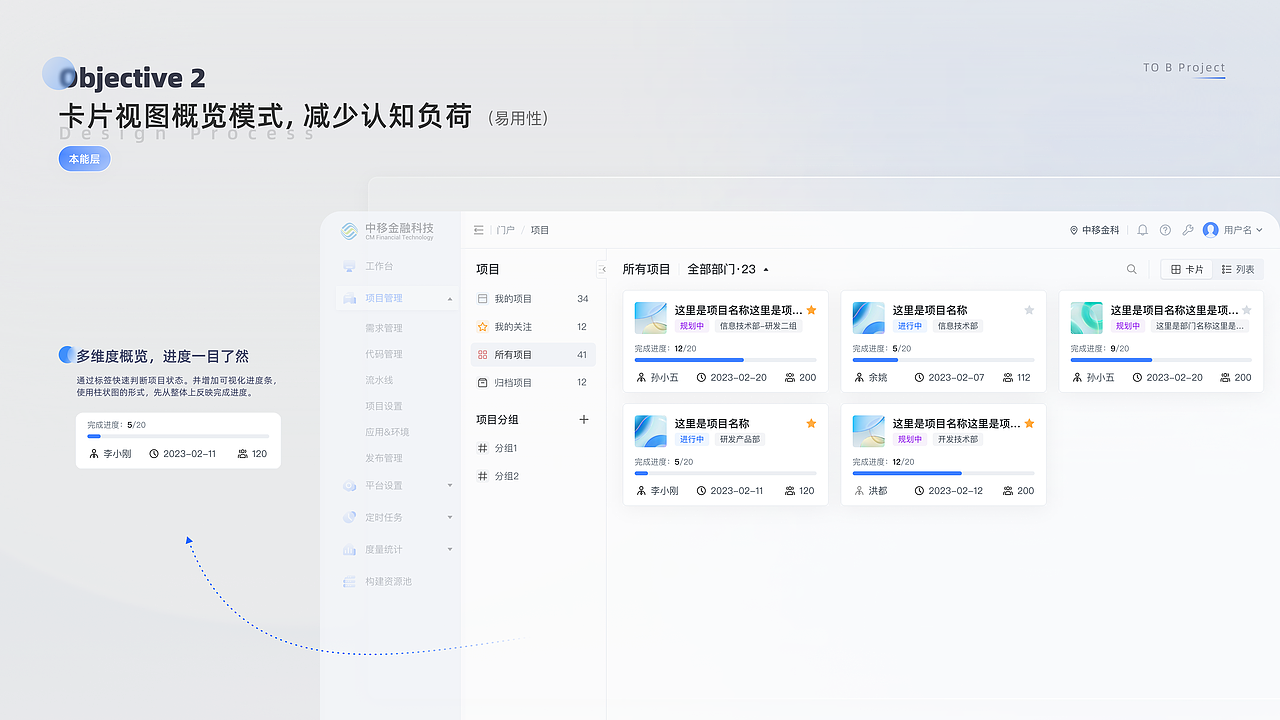Click the 项目 breadcrumb
This screenshot has width=1280, height=720.
click(540, 230)
